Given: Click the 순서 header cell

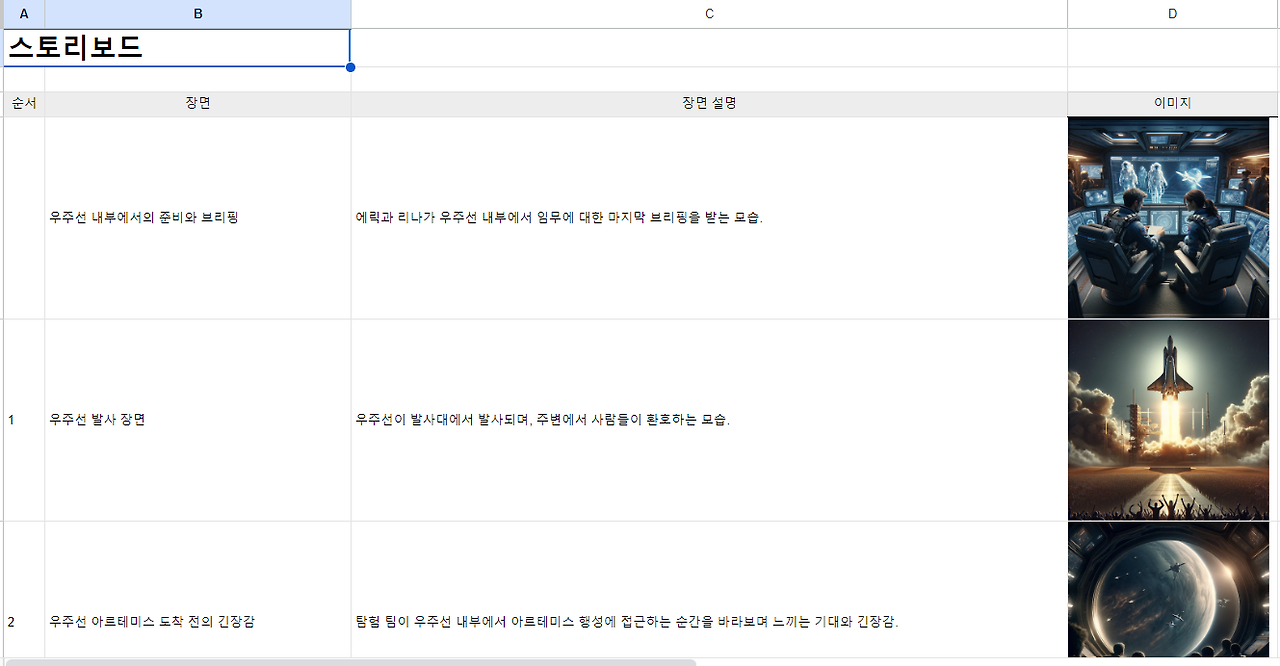Looking at the screenshot, I should (x=24, y=104).
